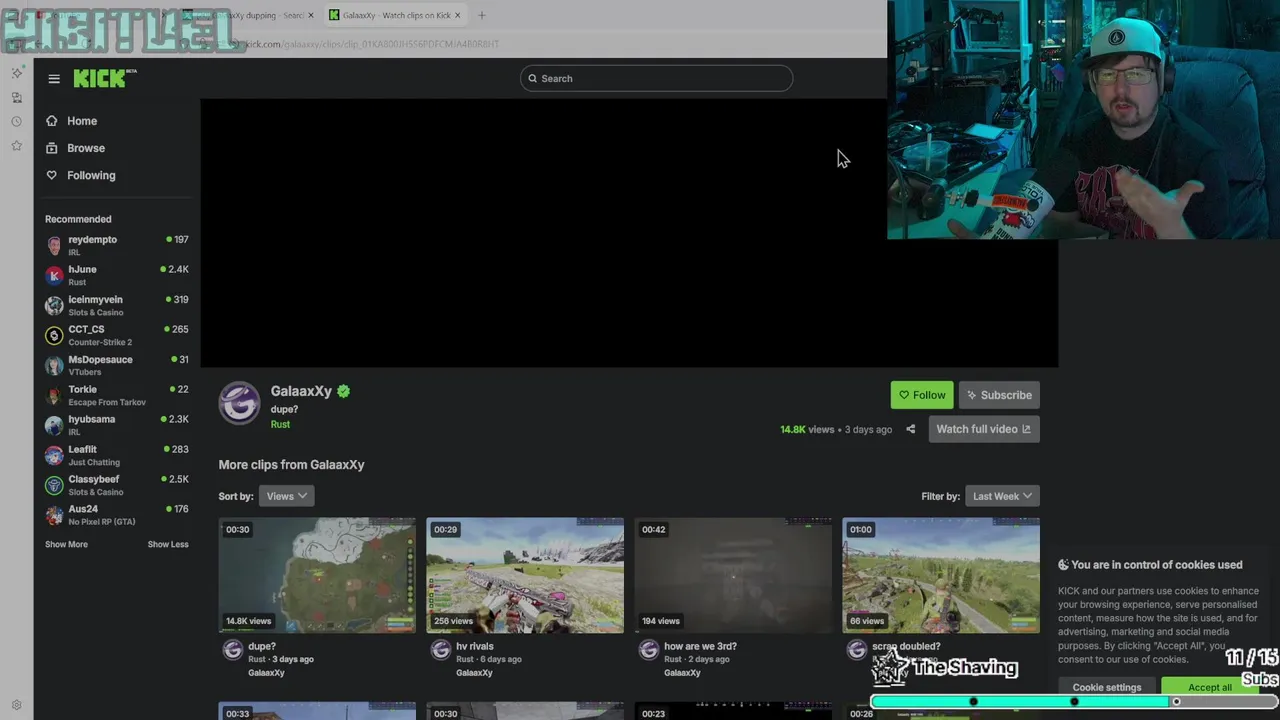Click hJune avatar icon
This screenshot has height=720, width=1280.
(x=54, y=275)
